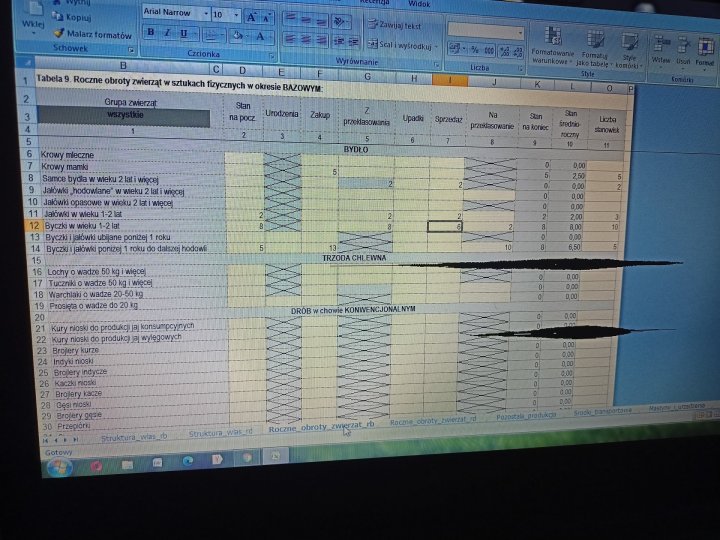Click the Zawijaj tekst wrap text button

[397, 25]
